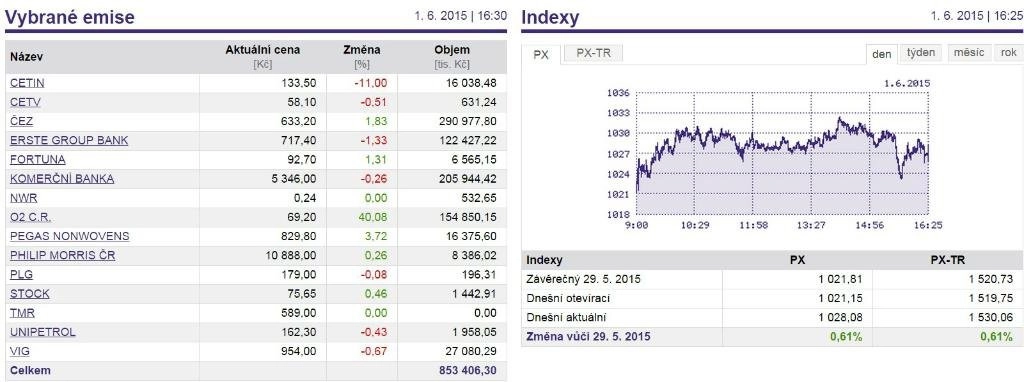1024x382 pixels.
Task: Open the FORTUNA stock link
Action: (38, 159)
